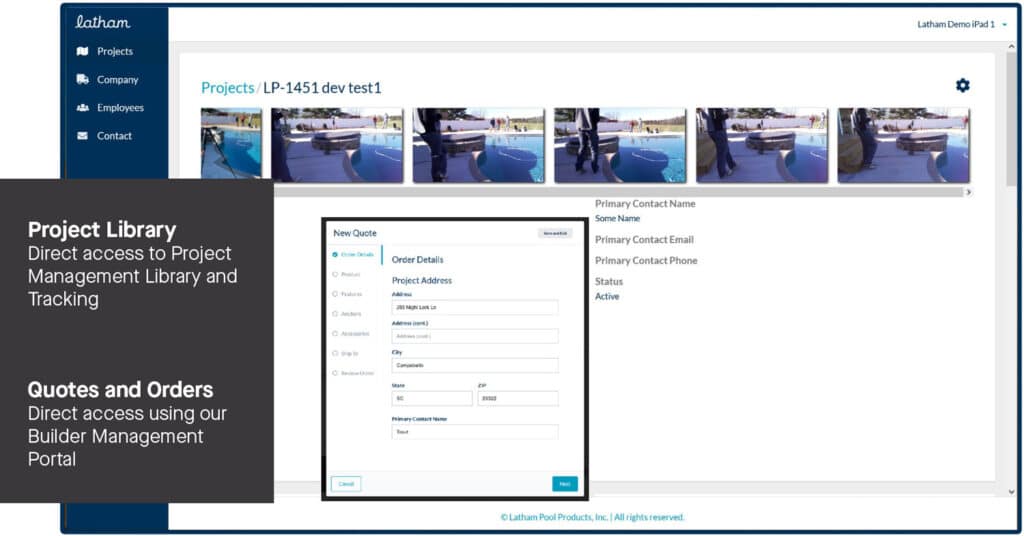The image size is (1024, 536).
Task: Open project settings via gear icon
Action: 962,86
